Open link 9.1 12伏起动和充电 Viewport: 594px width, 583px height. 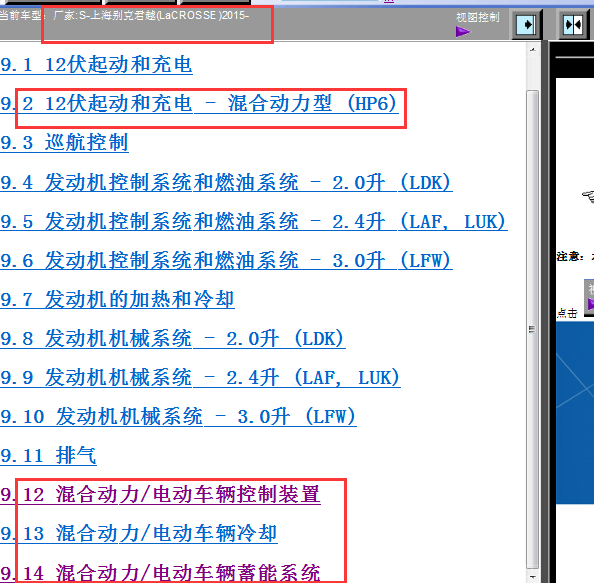point(96,64)
